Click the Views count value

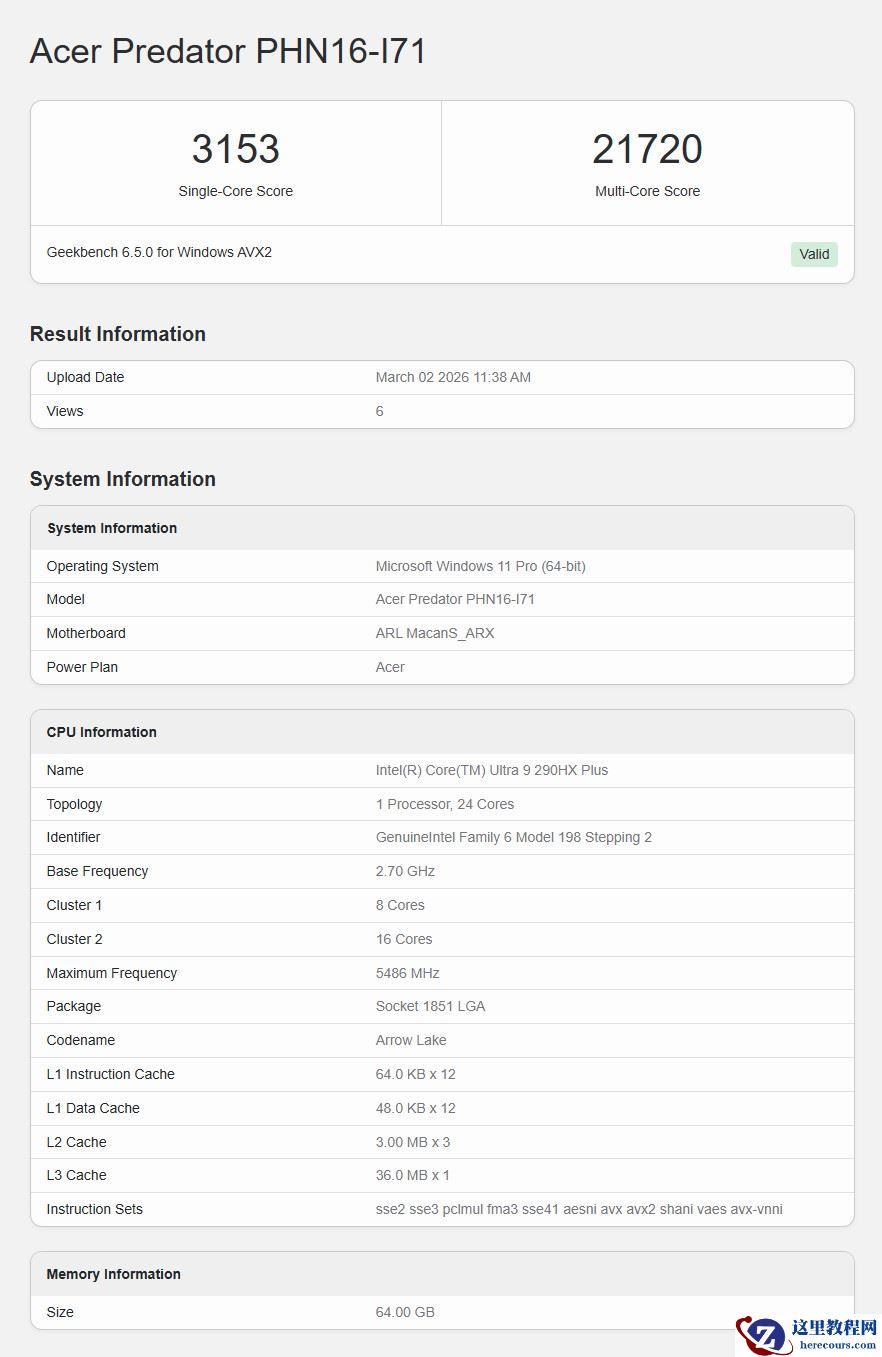point(380,411)
